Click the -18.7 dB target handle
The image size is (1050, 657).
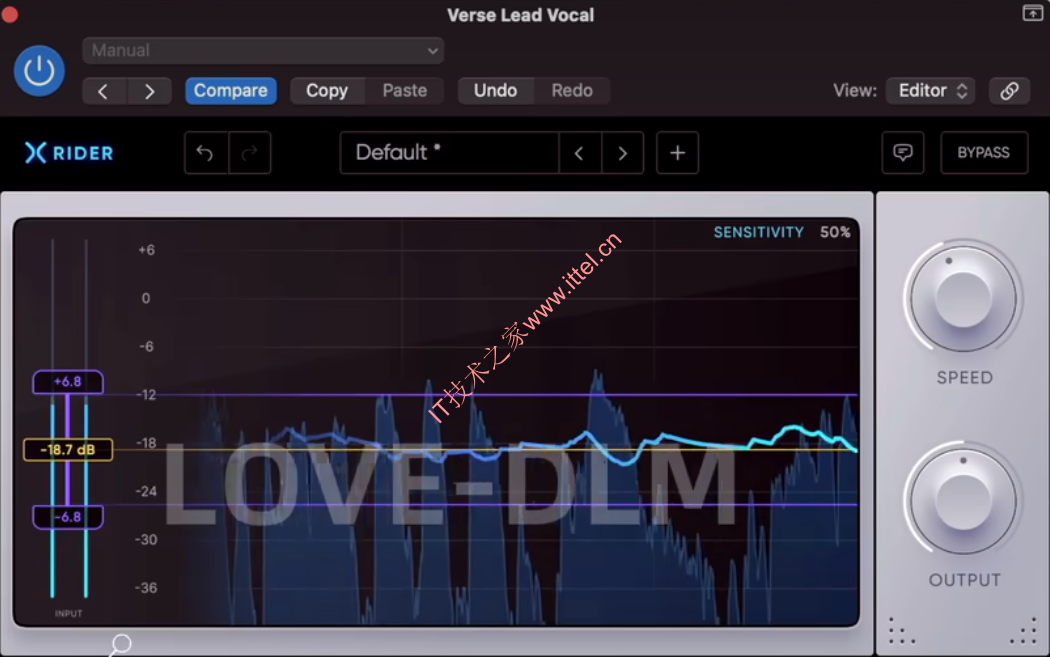[x=68, y=449]
